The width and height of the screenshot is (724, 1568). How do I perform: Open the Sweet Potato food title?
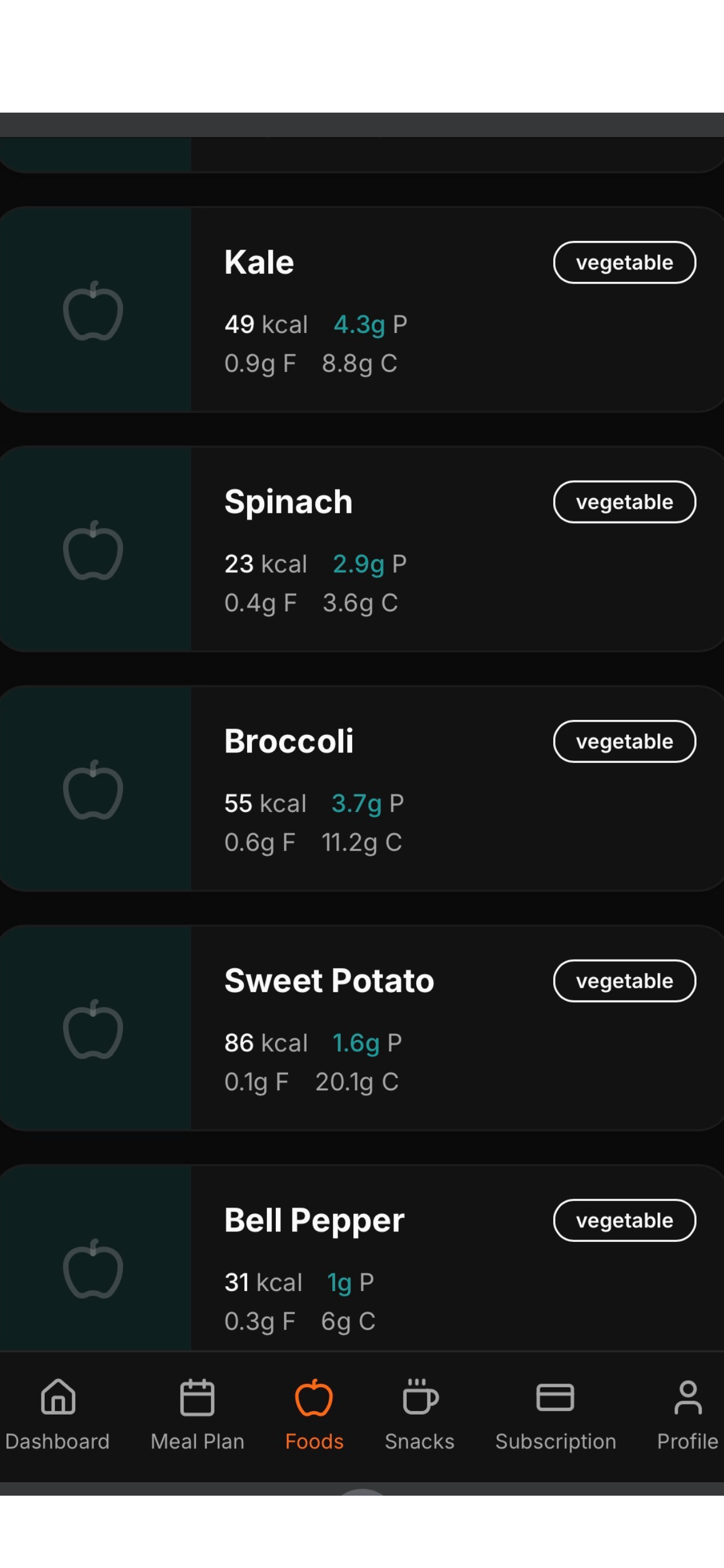[x=329, y=981]
